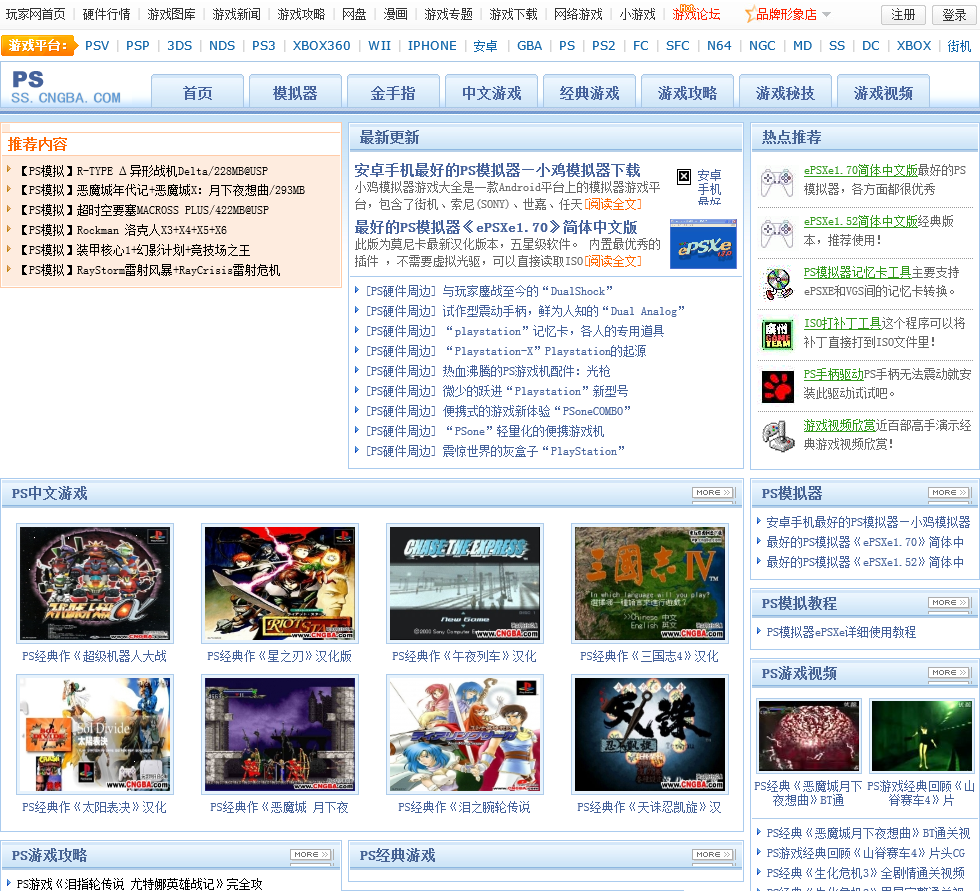The width and height of the screenshot is (980, 891).
Task: Open the 泪之腕轮传说 anime thumbnail
Action: click(465, 734)
